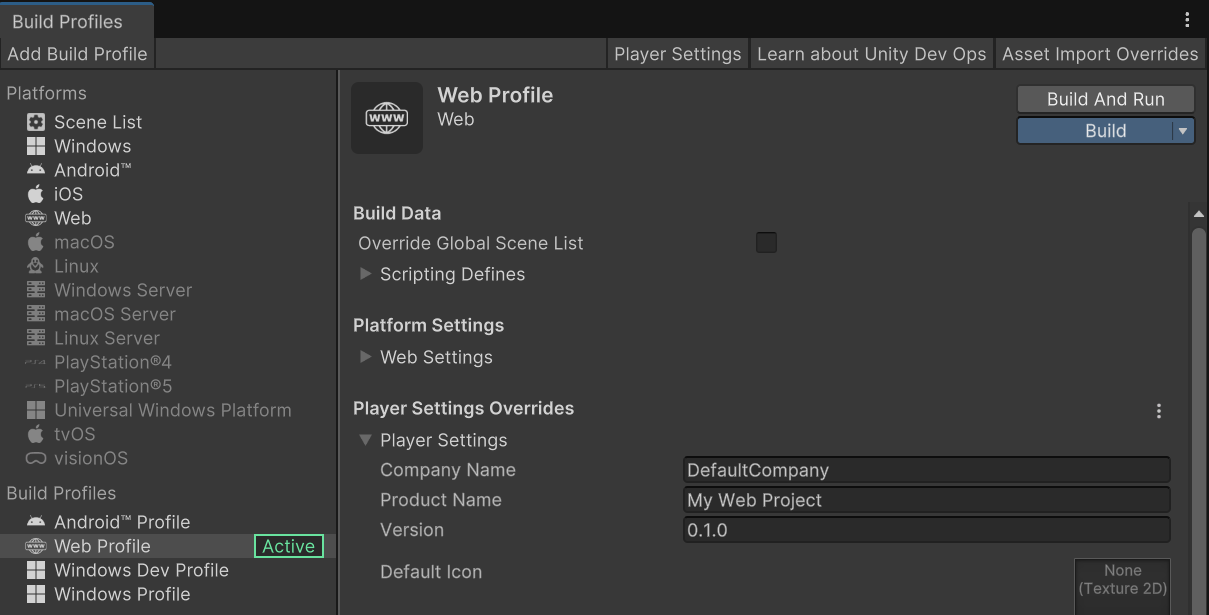Open the Build button dropdown arrow
1209x615 pixels.
(x=1183, y=131)
